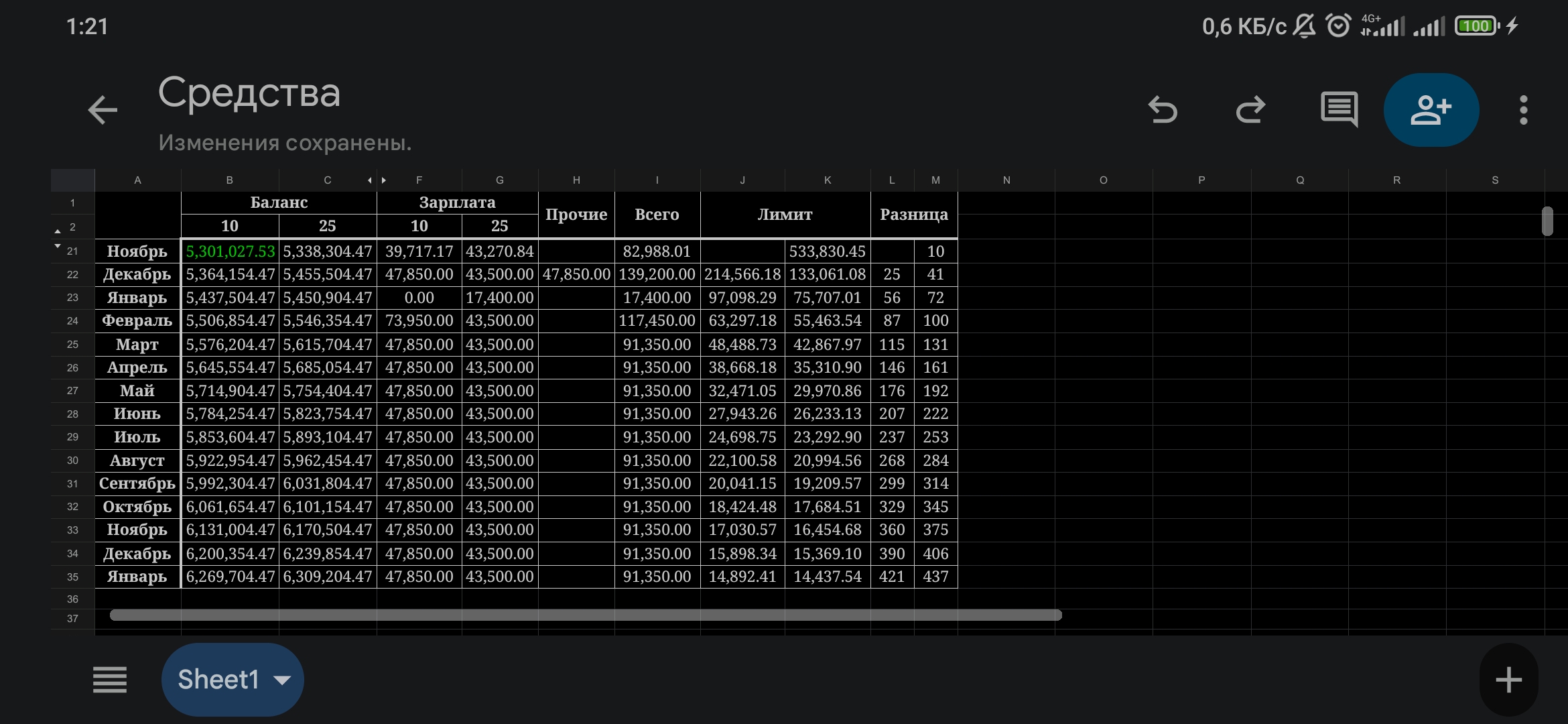Select the Баланс header cell
Viewport: 1568px width, 724px height.
click(x=279, y=202)
